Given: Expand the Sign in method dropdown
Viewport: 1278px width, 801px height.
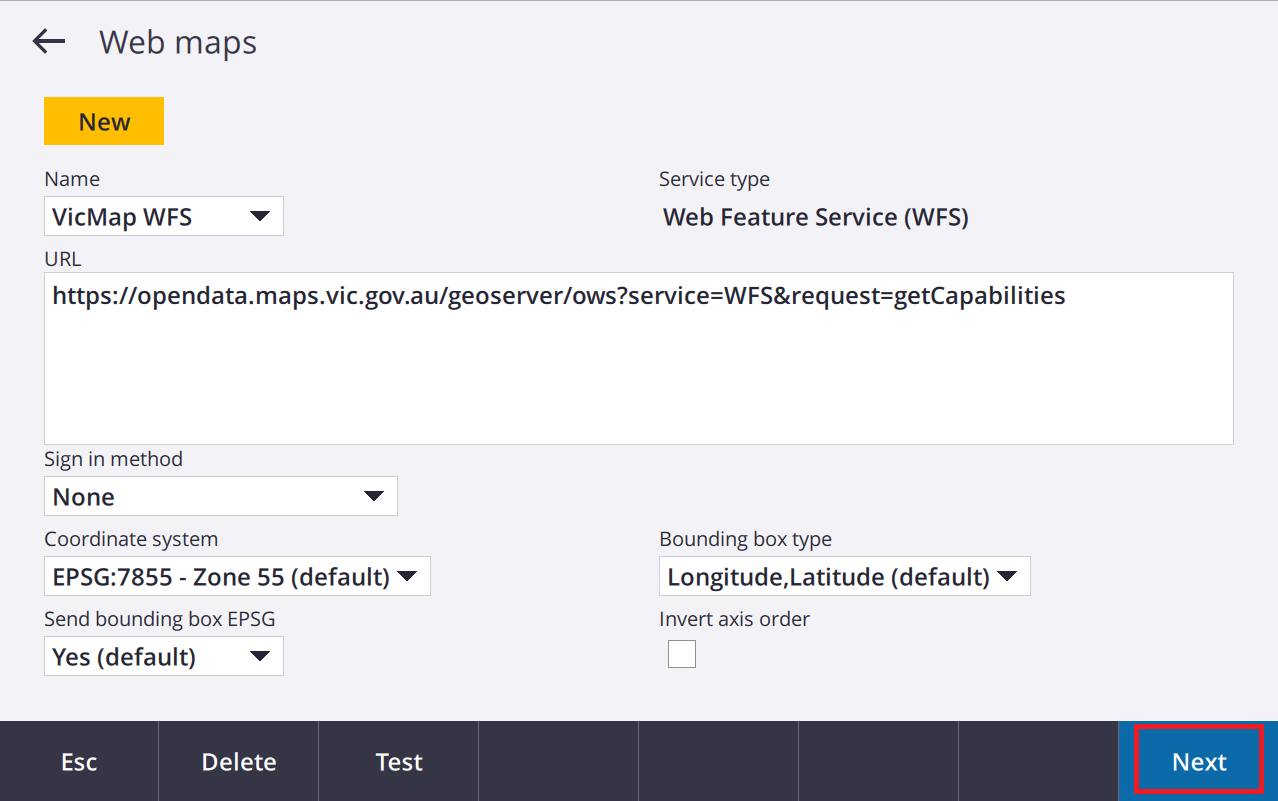Looking at the screenshot, I should 220,497.
